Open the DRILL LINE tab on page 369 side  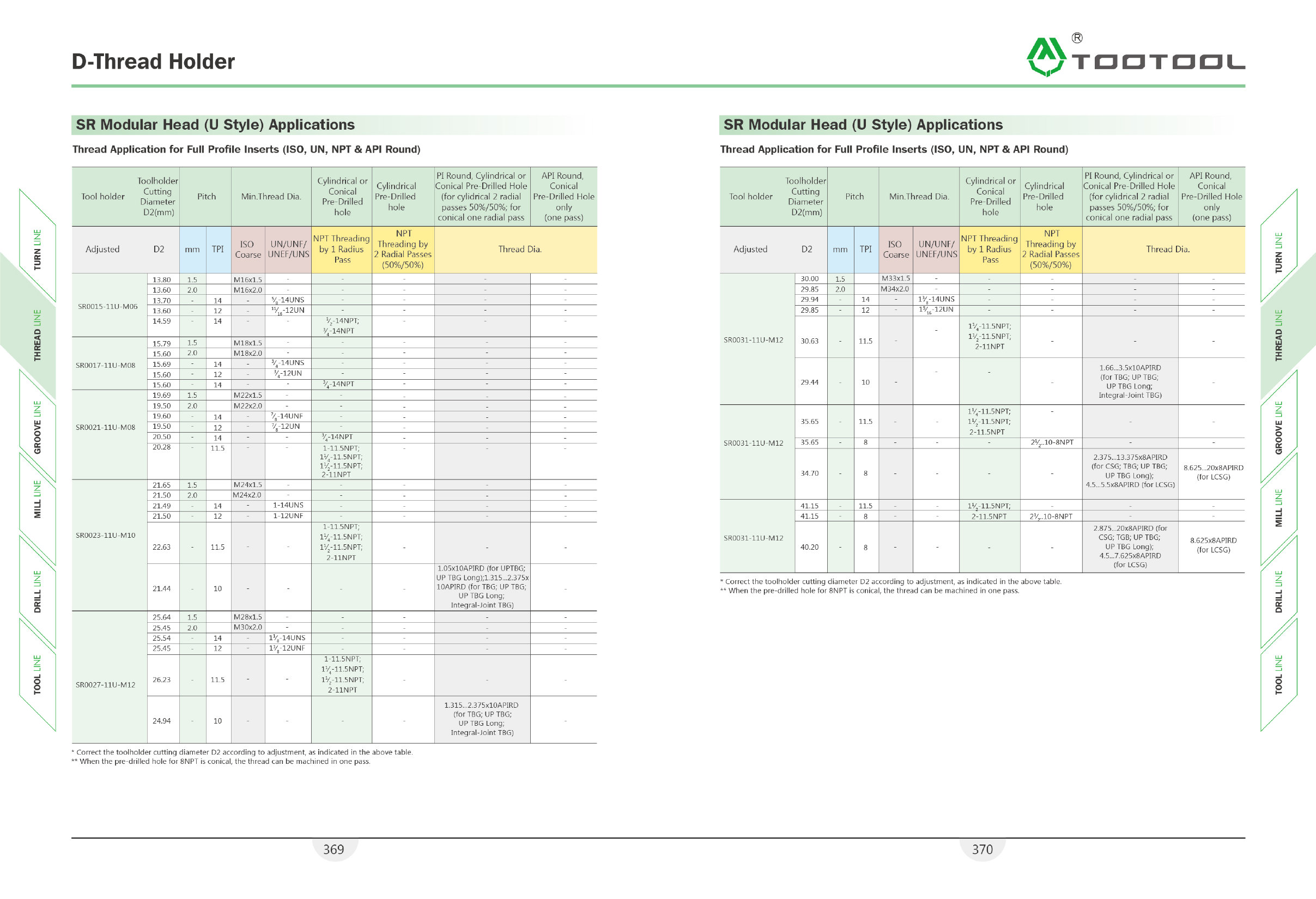click(x=38, y=591)
